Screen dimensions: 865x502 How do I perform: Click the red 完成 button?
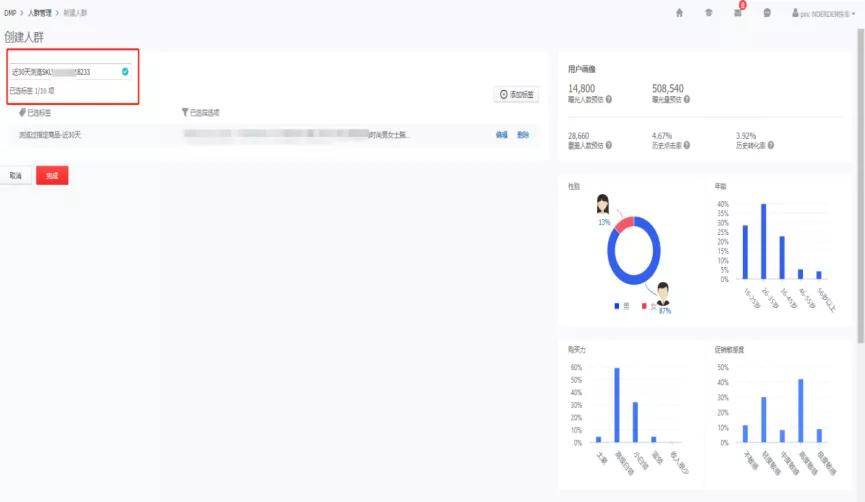[52, 176]
